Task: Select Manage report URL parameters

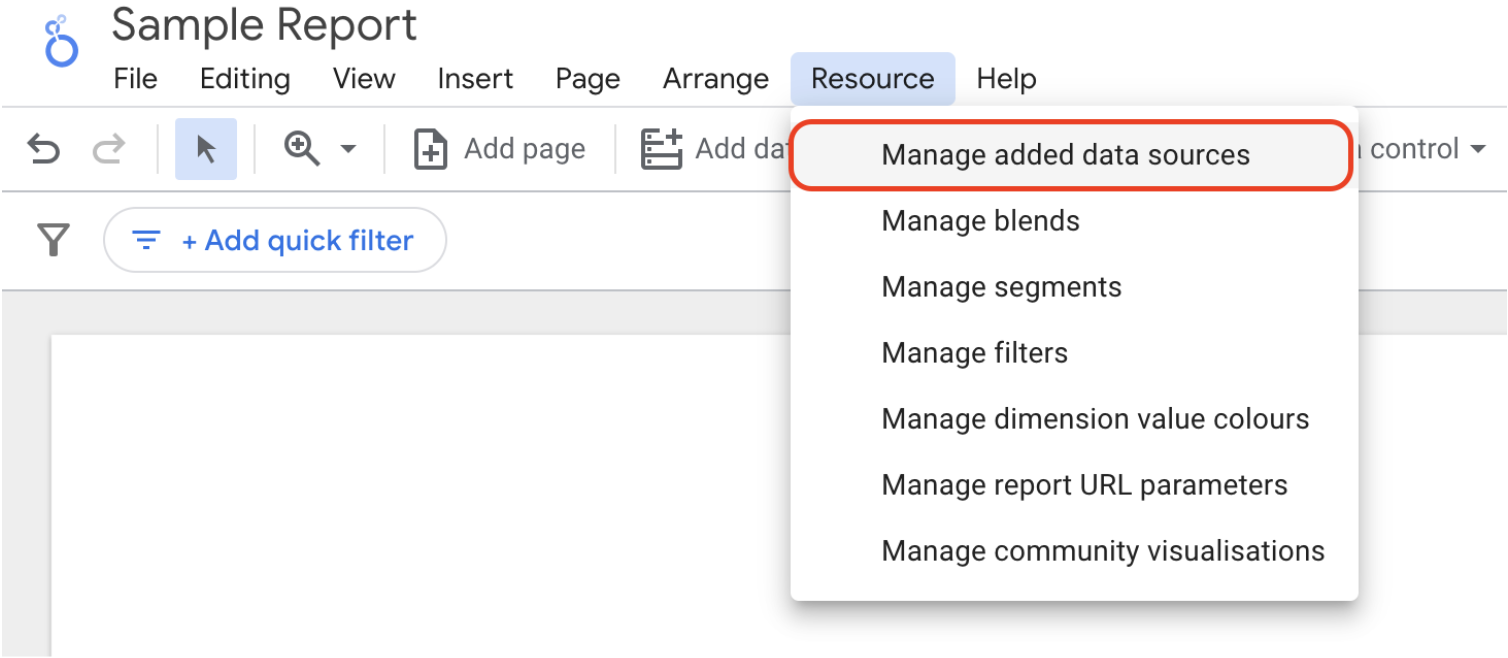Action: tap(1074, 485)
